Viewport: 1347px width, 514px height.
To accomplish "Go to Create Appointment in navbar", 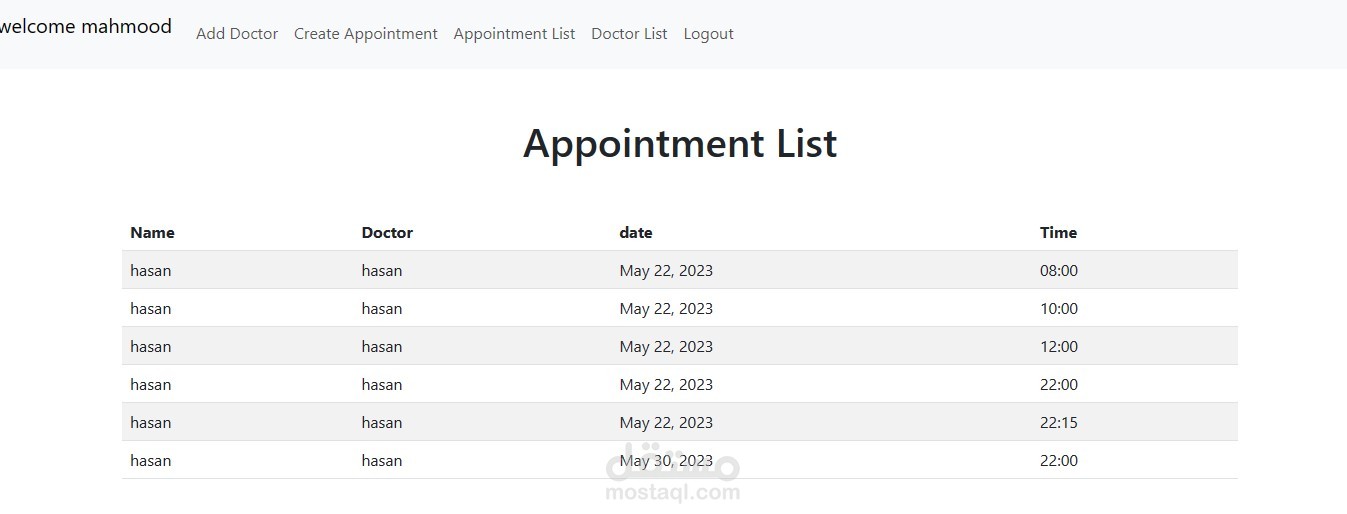I will (x=365, y=34).
